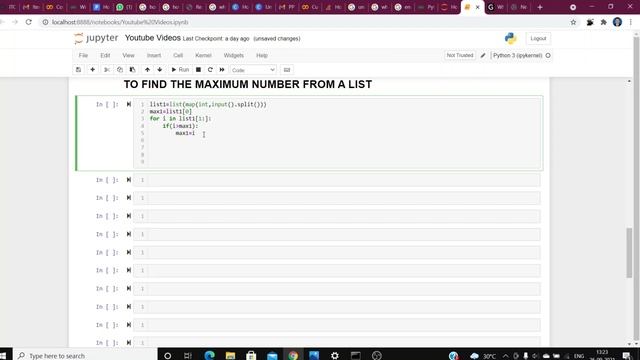Restart the kernel with the circular arrow

pos(210,70)
